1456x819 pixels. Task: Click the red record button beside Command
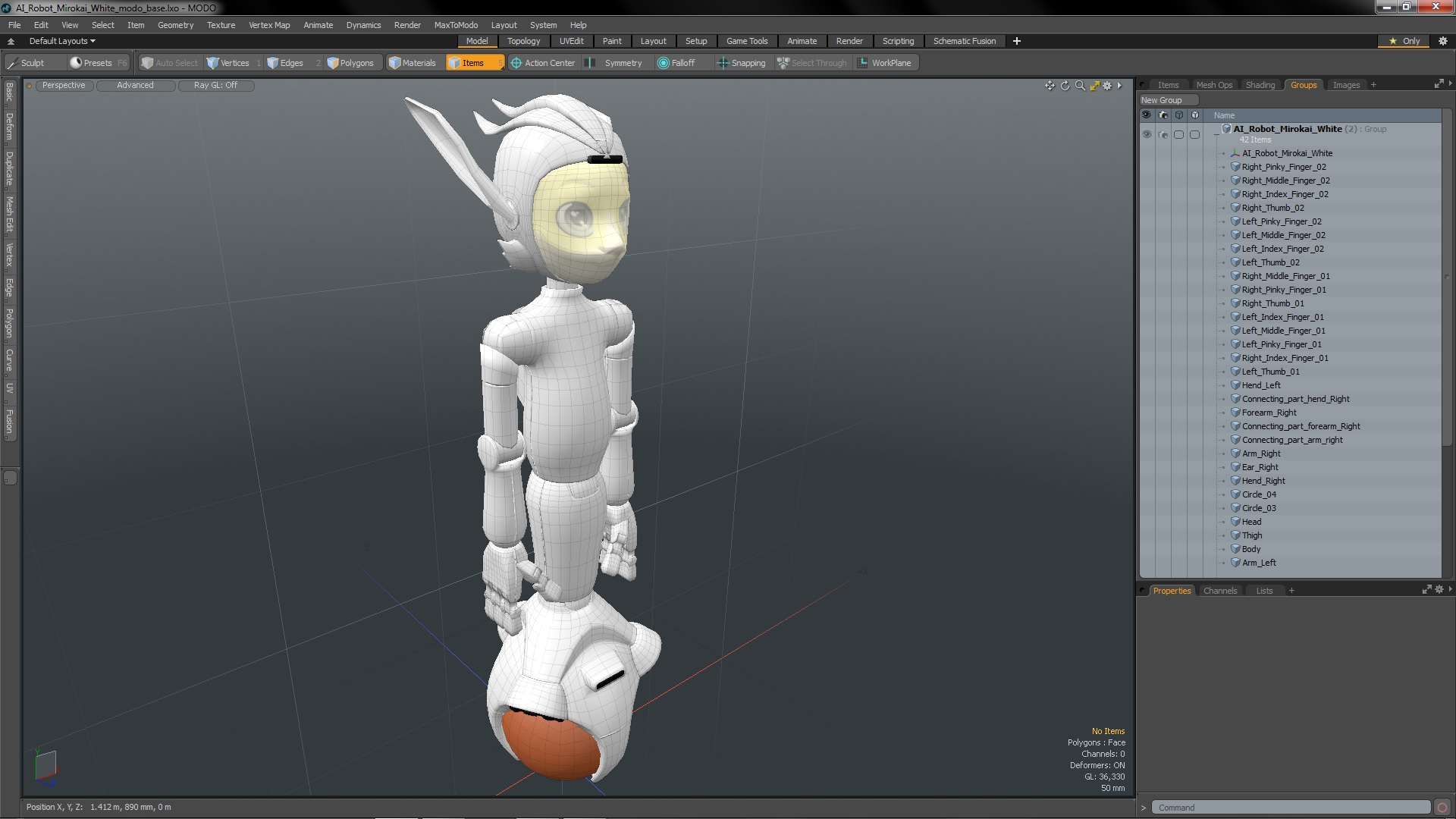tap(1442, 808)
